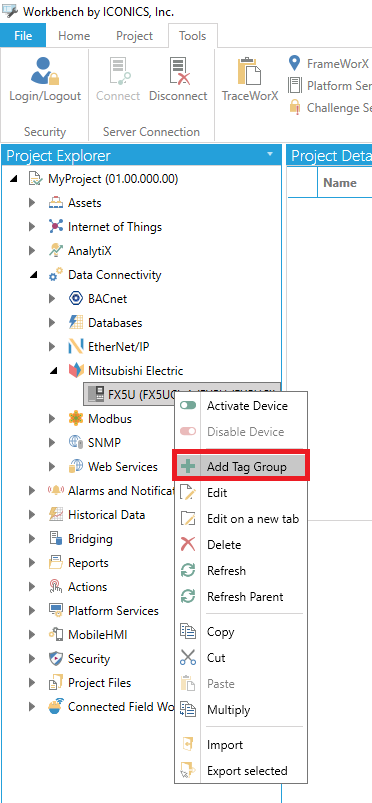The width and height of the screenshot is (372, 803).
Task: Click the Modbus node icon
Action: [75, 418]
